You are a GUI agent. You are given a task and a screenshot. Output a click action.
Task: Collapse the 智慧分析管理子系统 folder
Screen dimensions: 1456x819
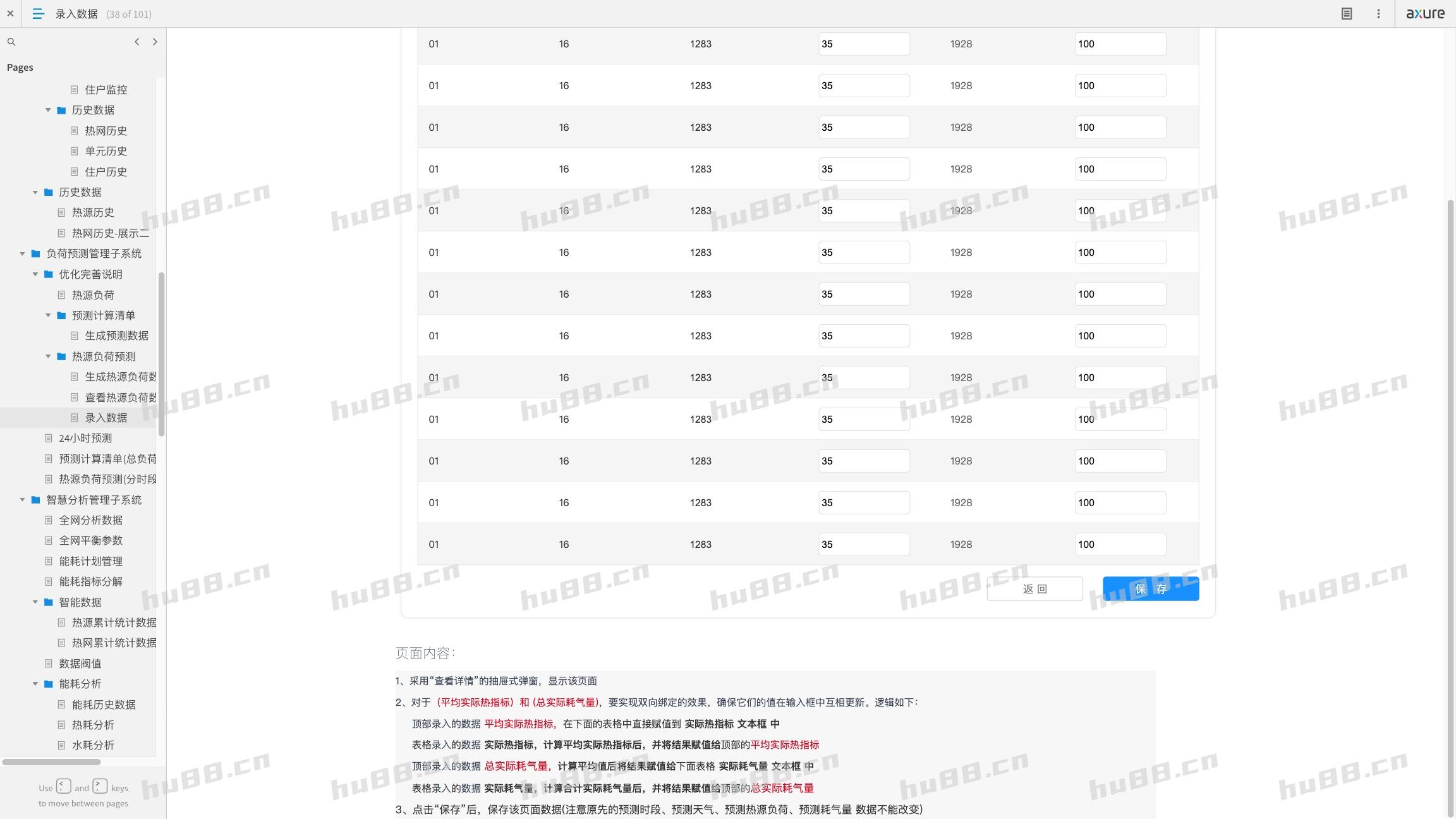22,500
